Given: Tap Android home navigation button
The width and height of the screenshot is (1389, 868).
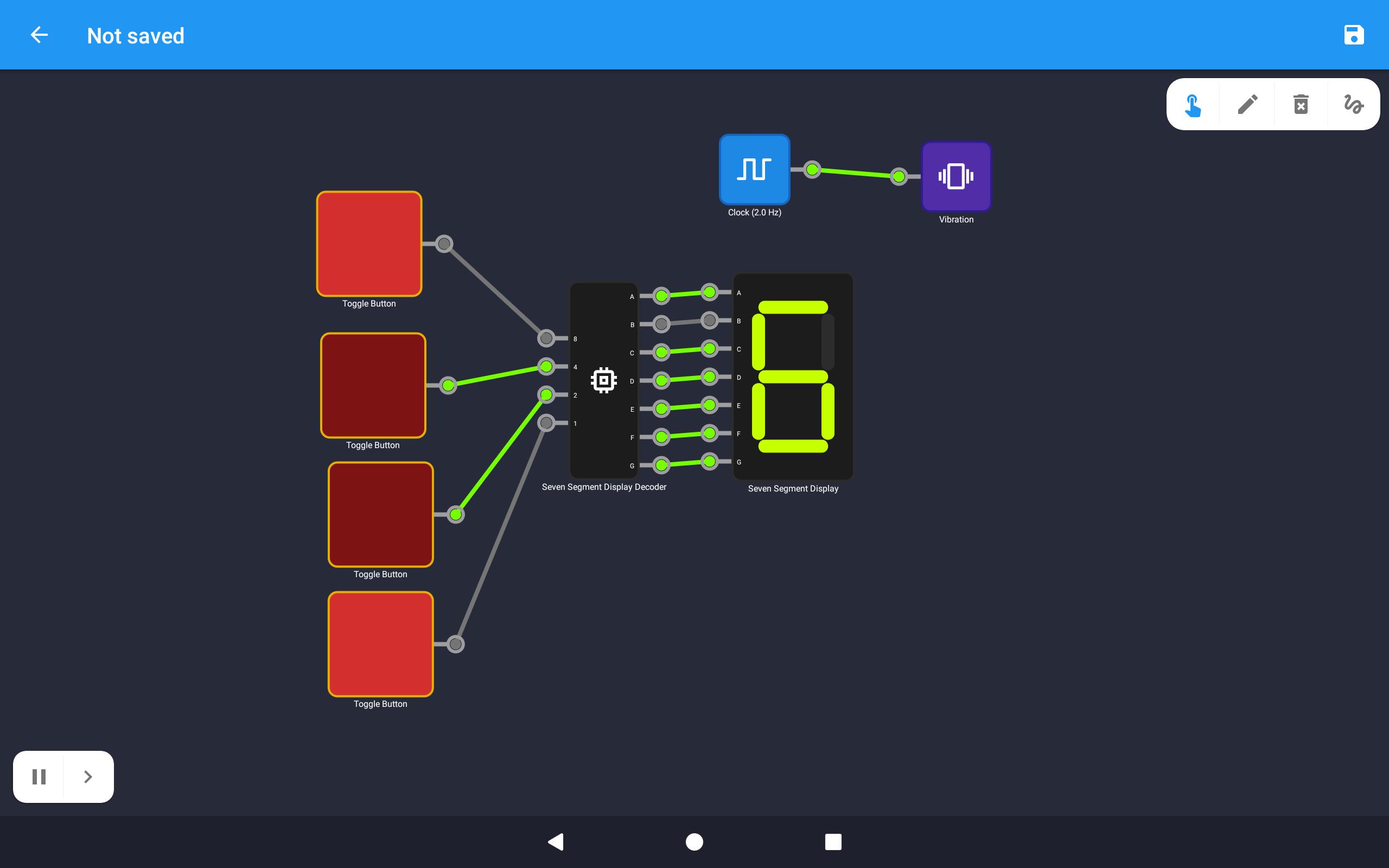Looking at the screenshot, I should click(694, 841).
